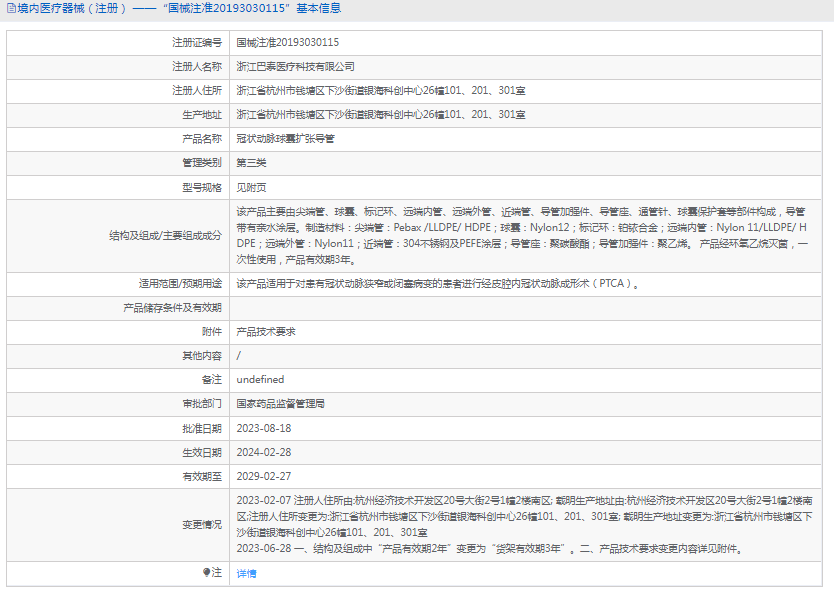The height and width of the screenshot is (589, 834).
Task: Click the 审批部门 label
Action: (x=202, y=404)
